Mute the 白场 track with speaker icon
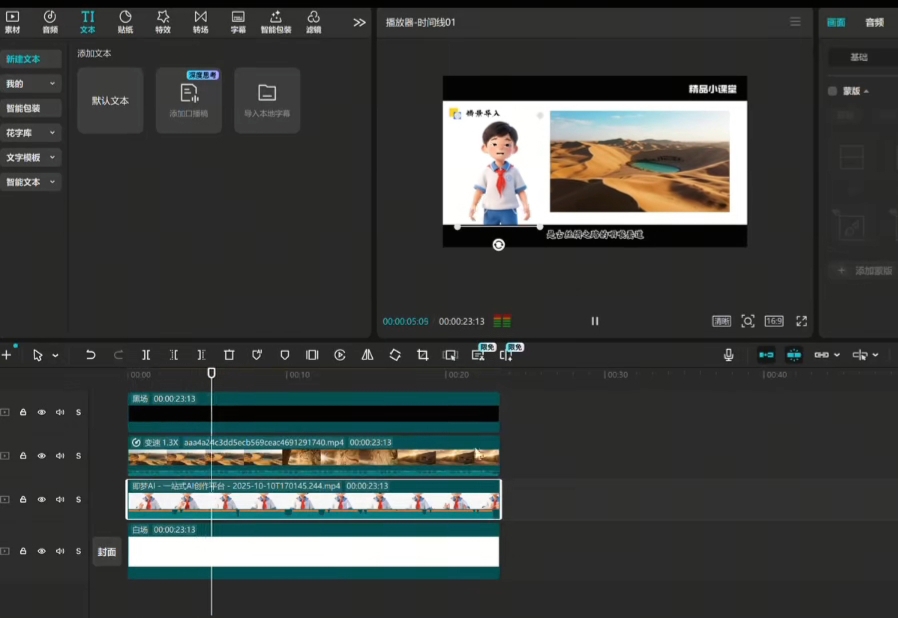This screenshot has width=898, height=618. pyautogui.click(x=60, y=552)
